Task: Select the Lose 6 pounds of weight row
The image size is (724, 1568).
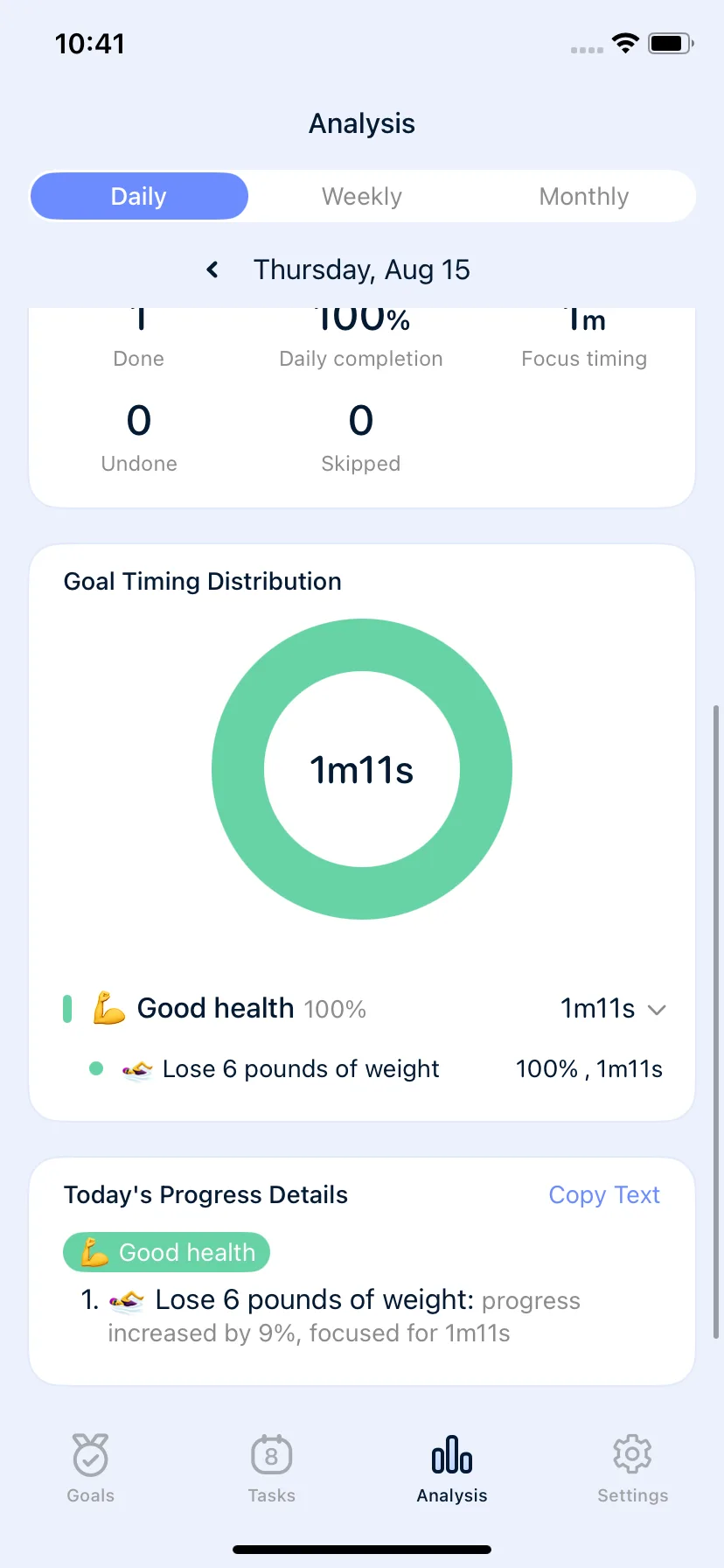Action: [376, 1069]
